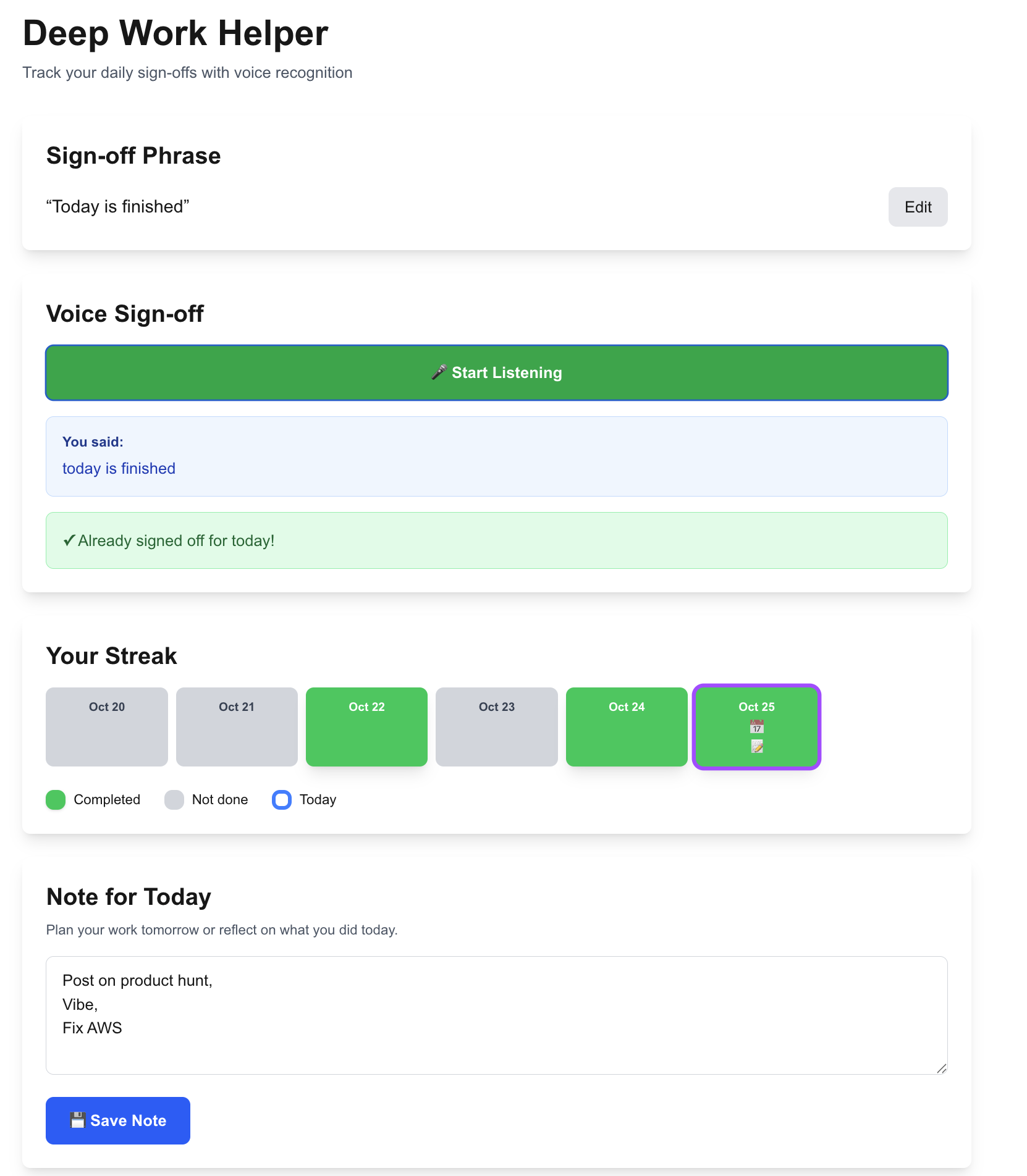This screenshot has height=1176, width=1027.
Task: Click the checkmark icon in signed-off message
Action: 69,540
